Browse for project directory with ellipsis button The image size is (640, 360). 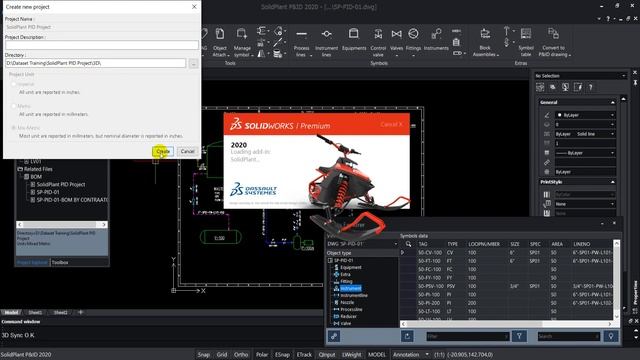click(x=193, y=63)
